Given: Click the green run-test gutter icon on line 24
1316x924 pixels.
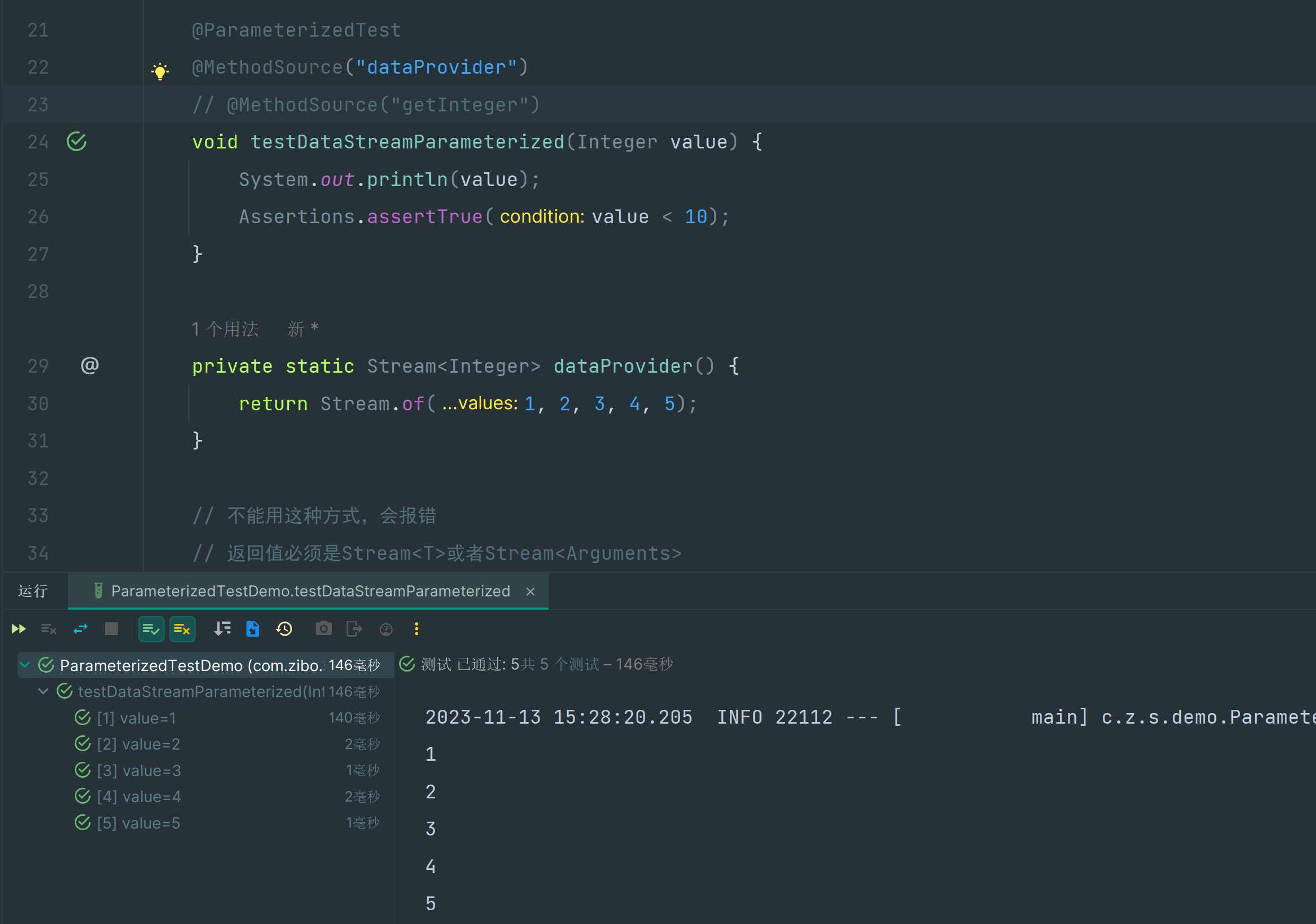Looking at the screenshot, I should pyautogui.click(x=77, y=142).
